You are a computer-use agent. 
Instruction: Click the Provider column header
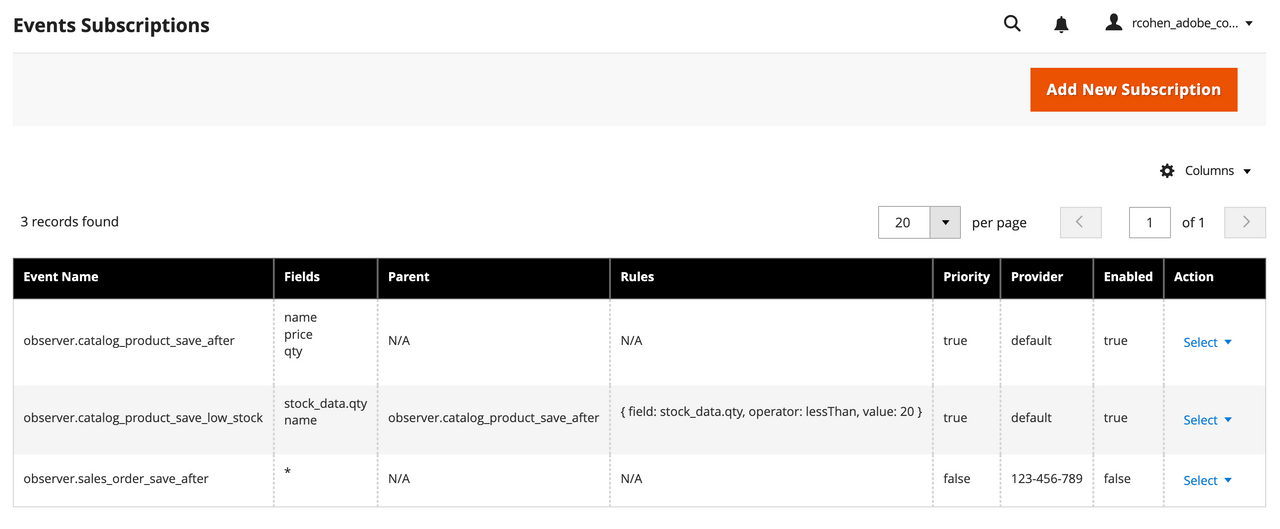click(x=1037, y=277)
